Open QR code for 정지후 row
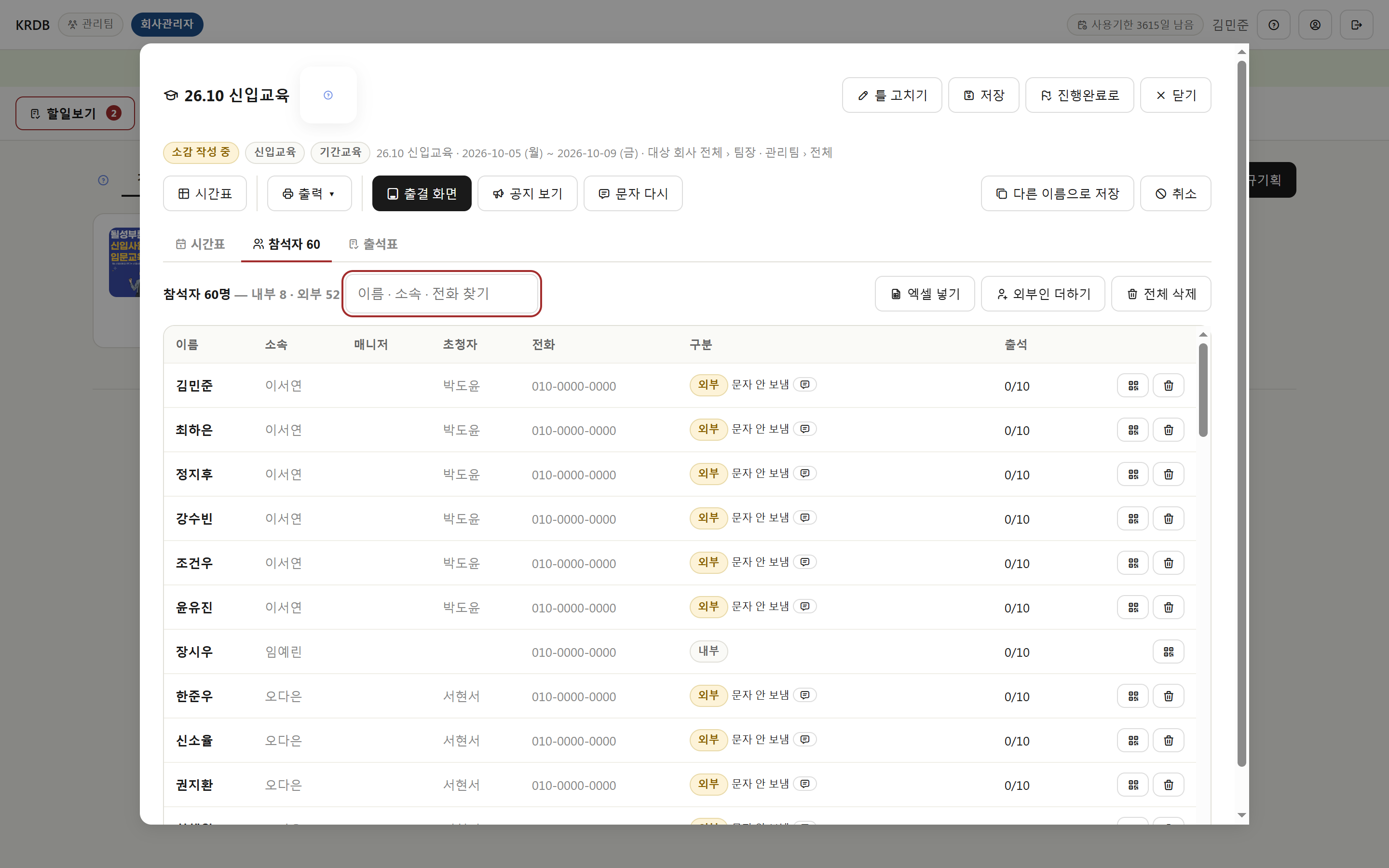This screenshot has height=868, width=1389. [1132, 474]
